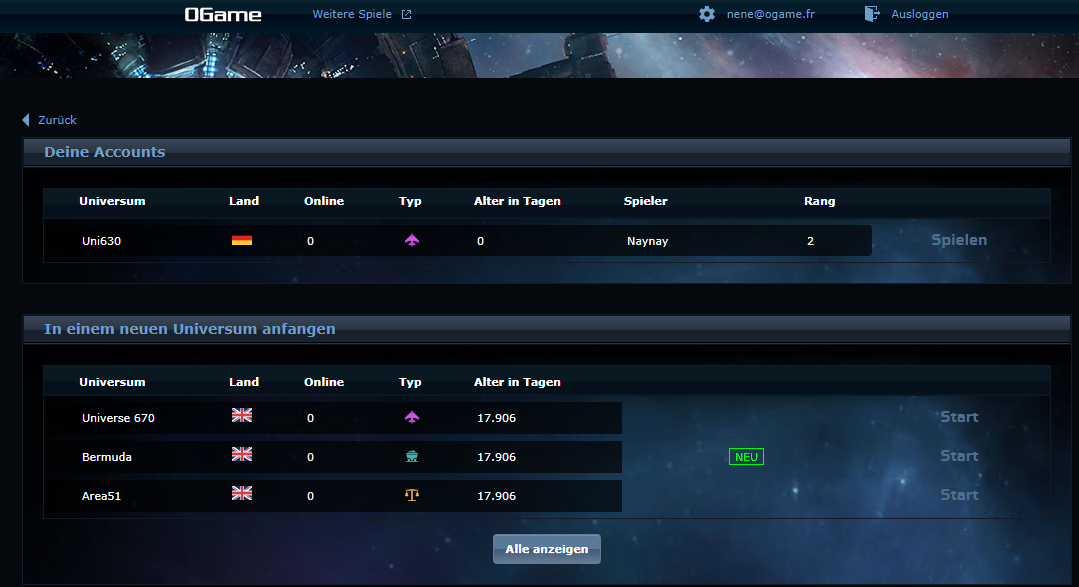Click the UK flag in Area51 row

pyautogui.click(x=242, y=493)
